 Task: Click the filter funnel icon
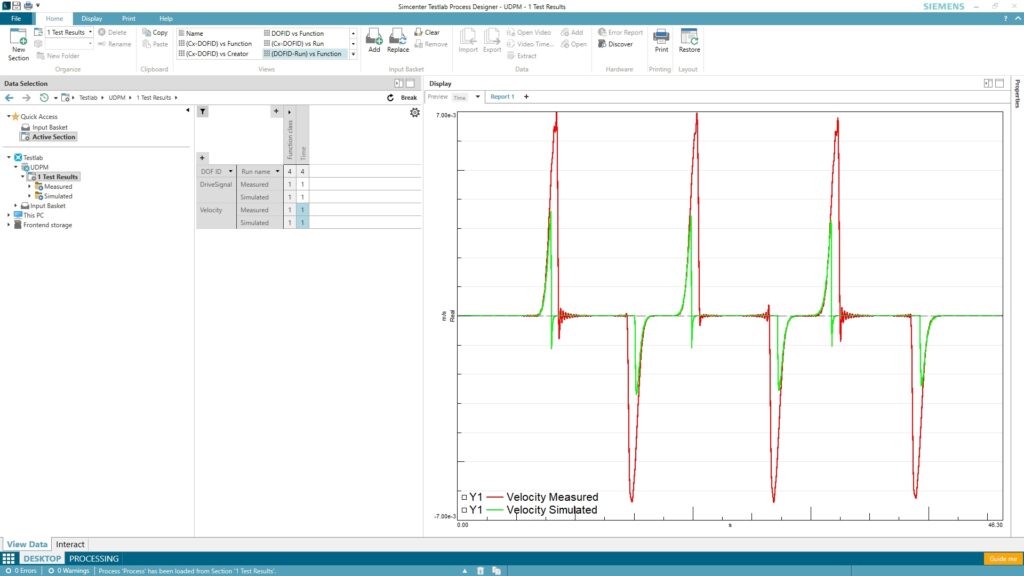[x=202, y=112]
